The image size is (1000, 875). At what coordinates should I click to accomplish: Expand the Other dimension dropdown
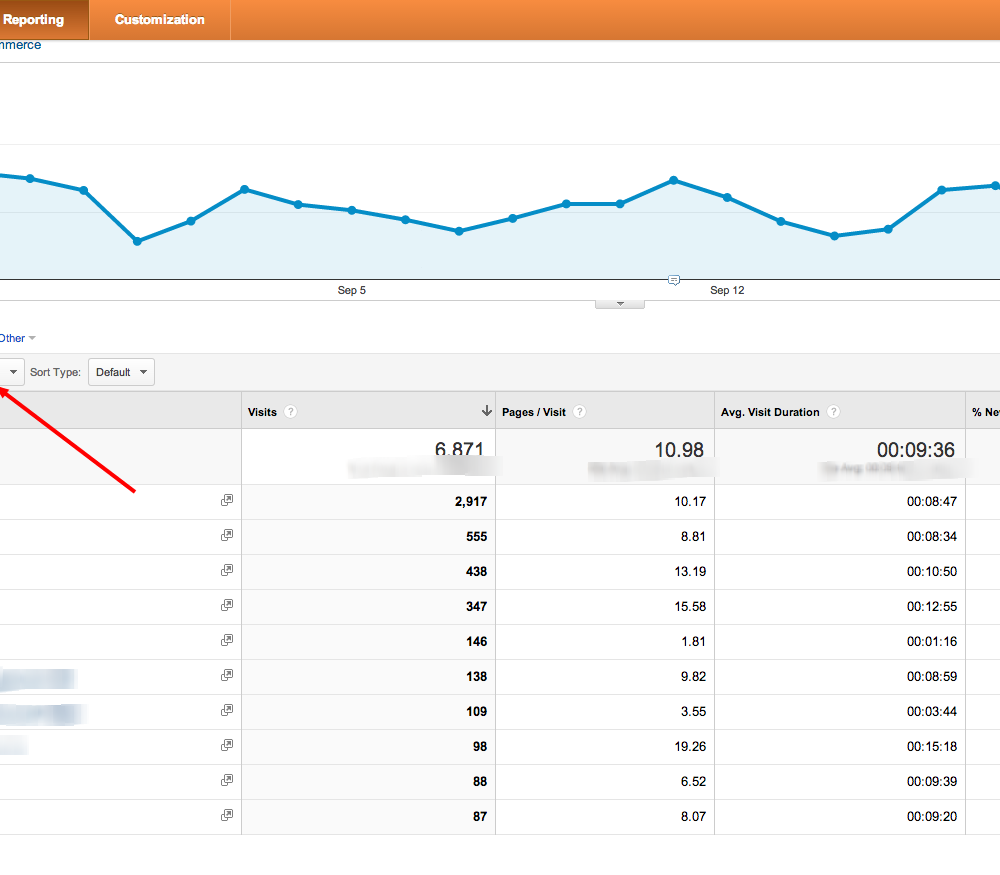click(x=18, y=339)
